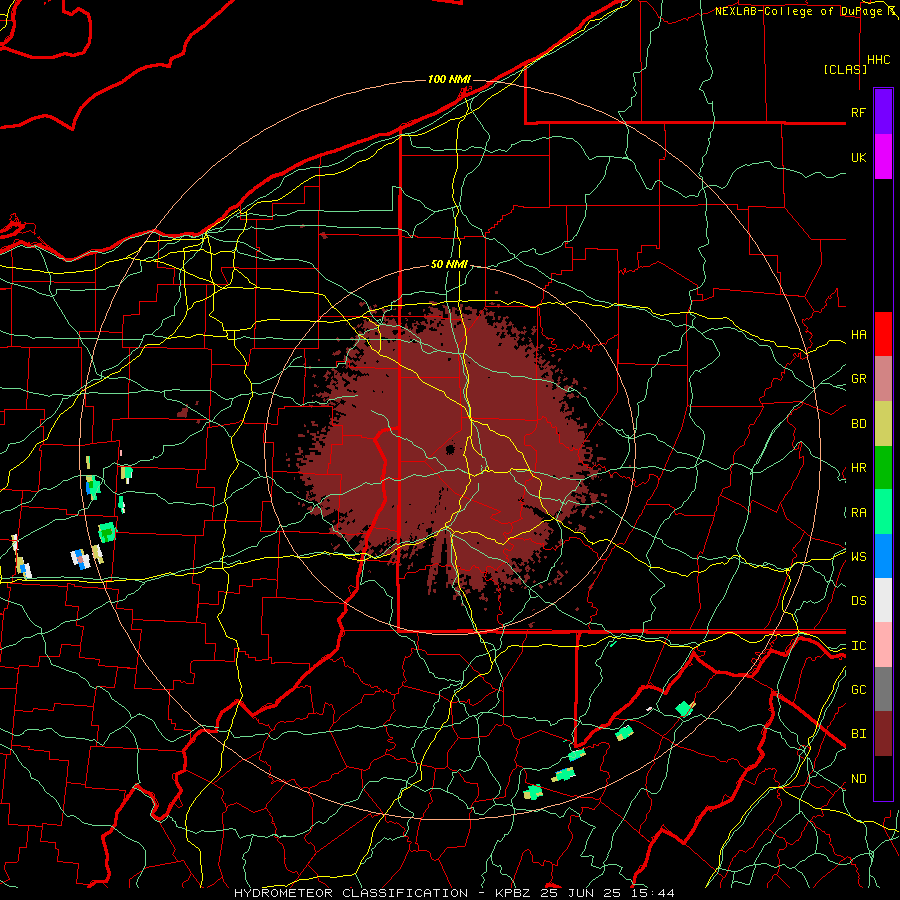
Task: Click the "50 NMI" range ring label
Action: point(449,264)
